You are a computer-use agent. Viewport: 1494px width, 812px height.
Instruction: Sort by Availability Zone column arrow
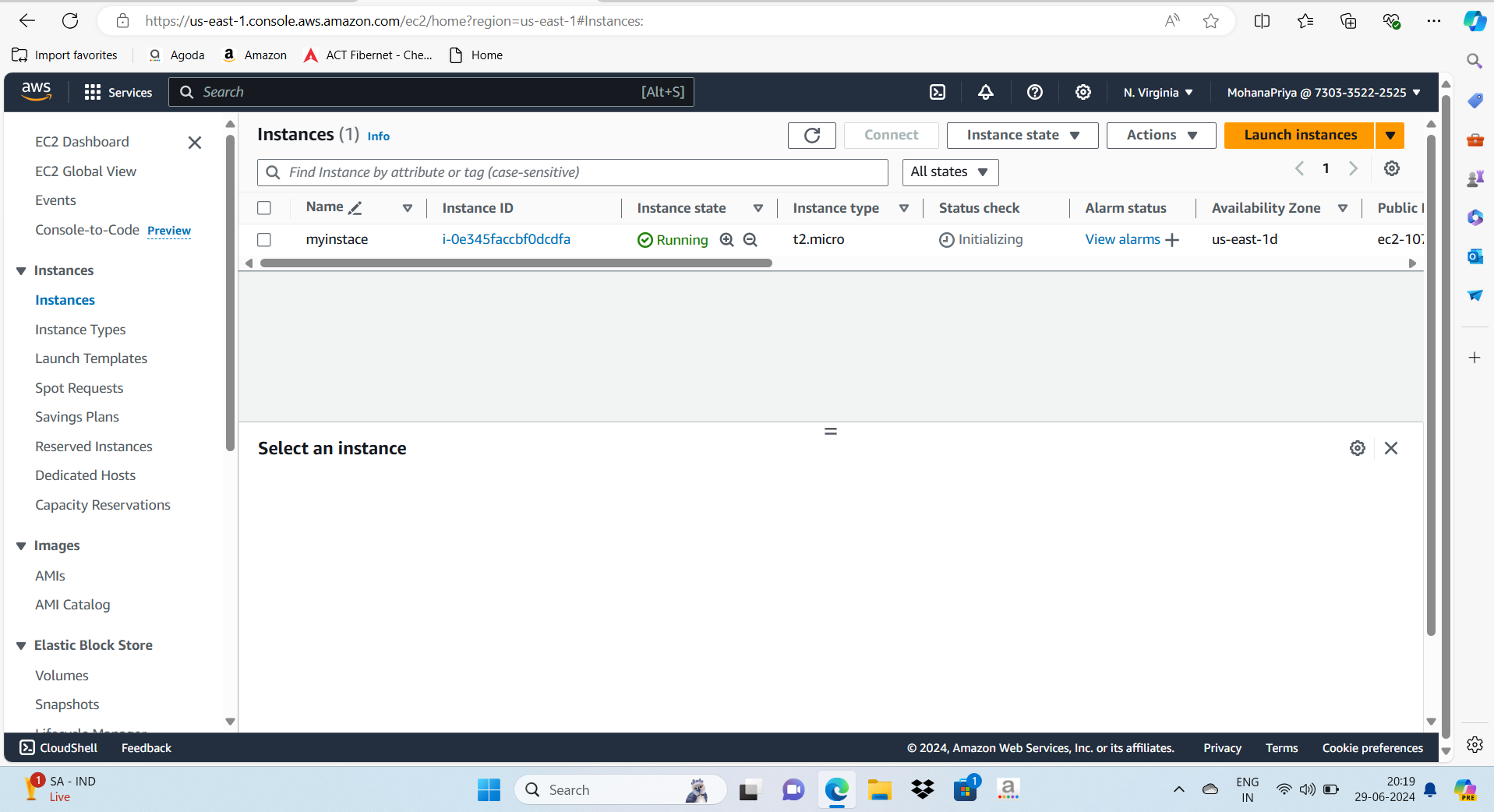pyautogui.click(x=1343, y=208)
